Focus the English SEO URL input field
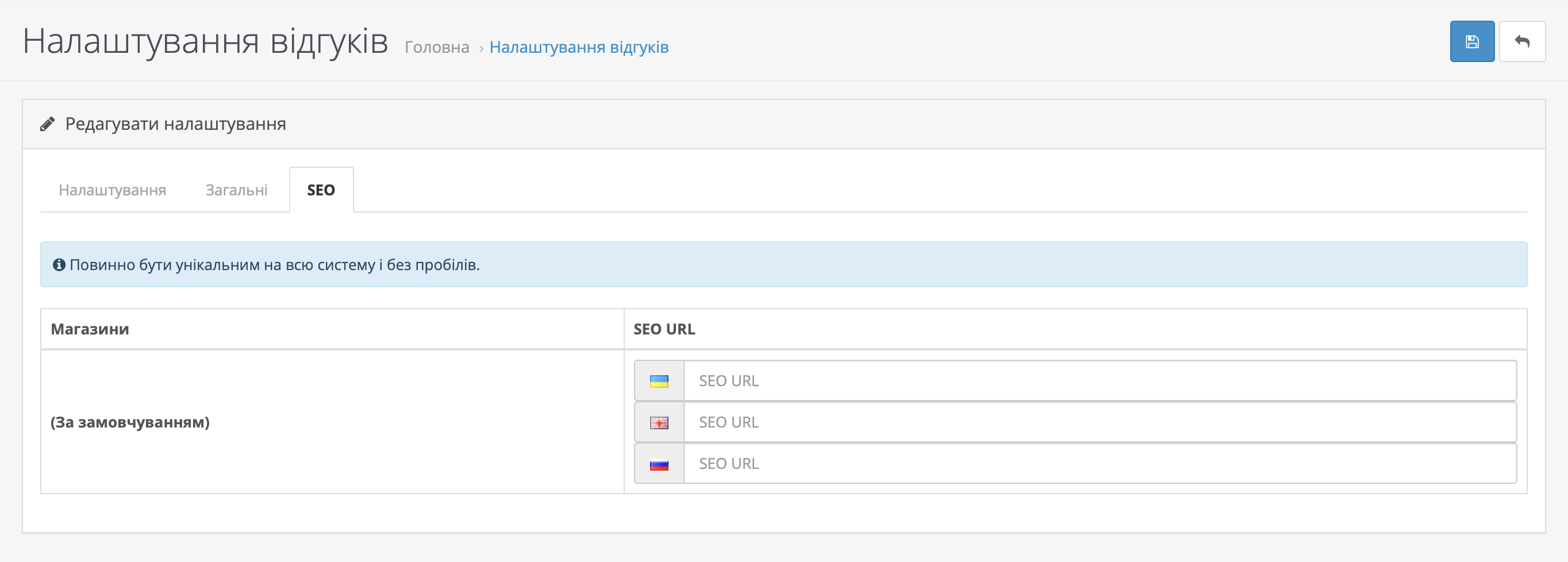 click(x=1100, y=423)
